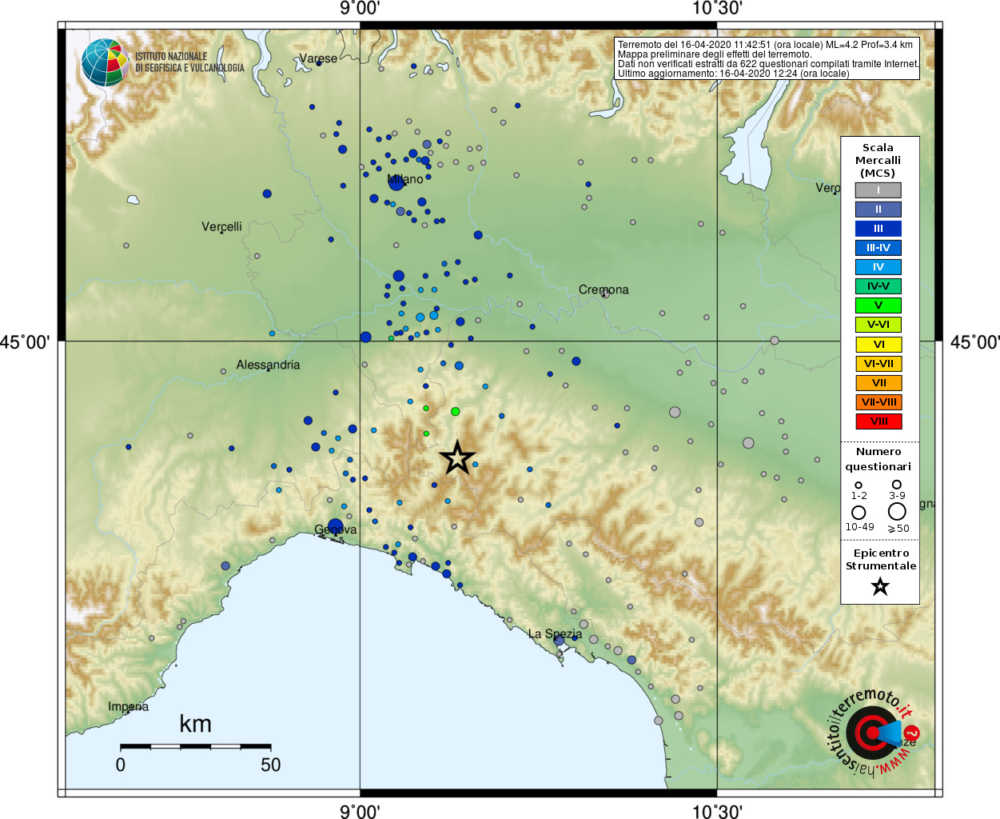Select the epicenter star symbol on the map
The height and width of the screenshot is (819, 1000).
pos(458,460)
